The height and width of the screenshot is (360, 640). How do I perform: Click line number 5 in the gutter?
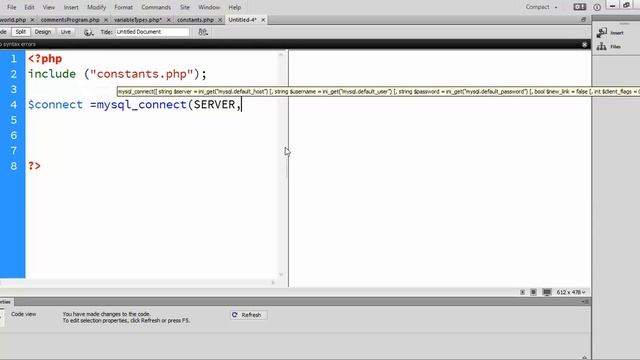13,120
